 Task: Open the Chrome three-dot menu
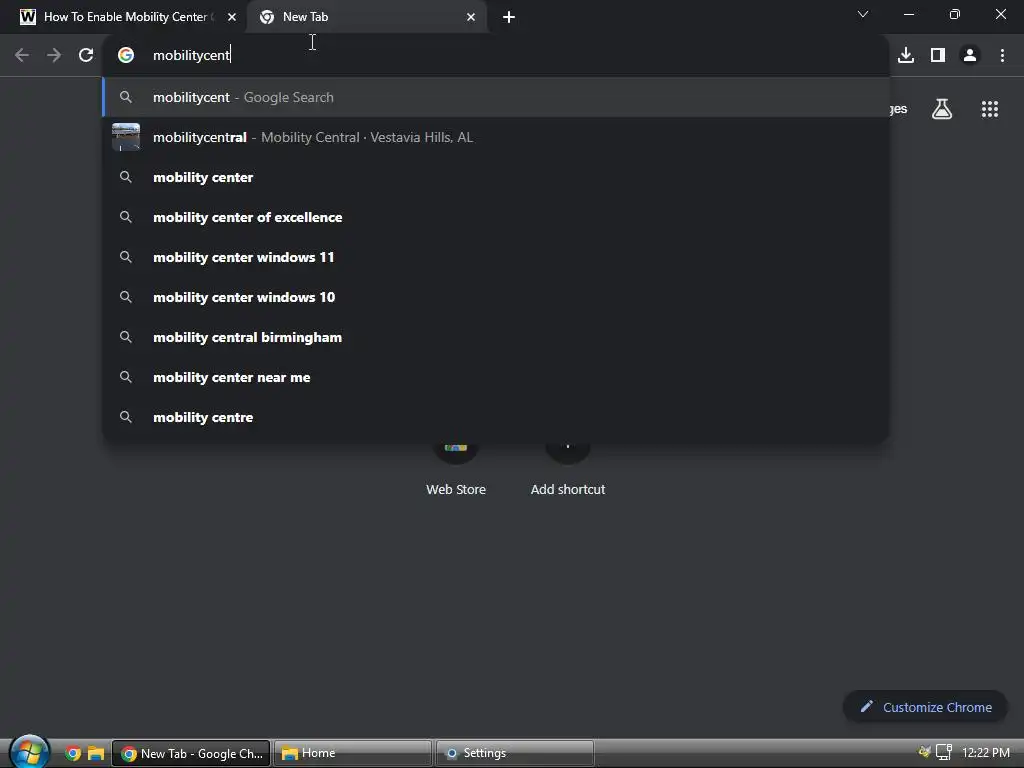pos(1002,56)
